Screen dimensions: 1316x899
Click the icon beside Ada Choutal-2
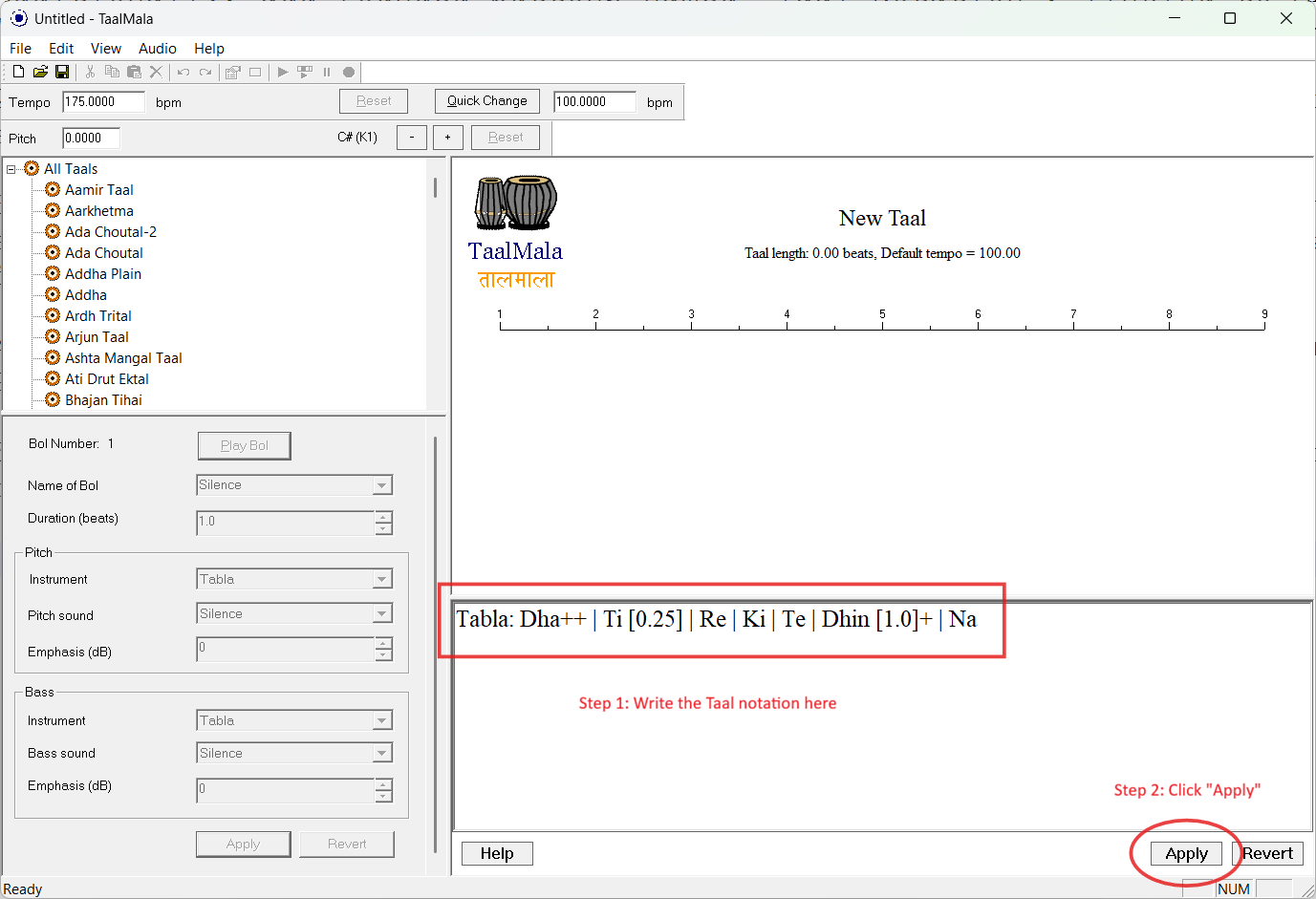tap(53, 231)
